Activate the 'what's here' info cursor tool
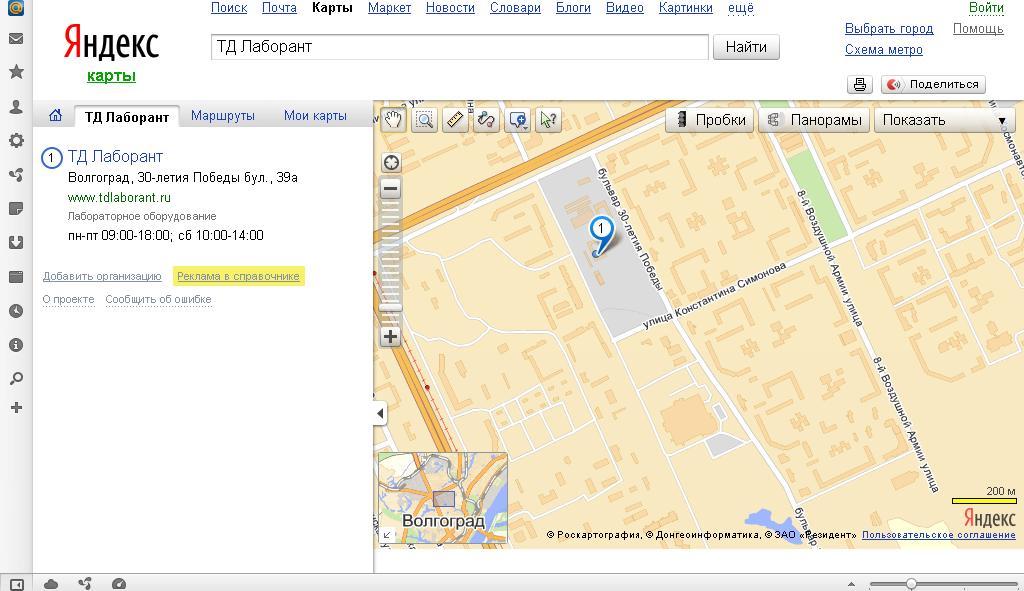1024x591 pixels. [x=548, y=120]
